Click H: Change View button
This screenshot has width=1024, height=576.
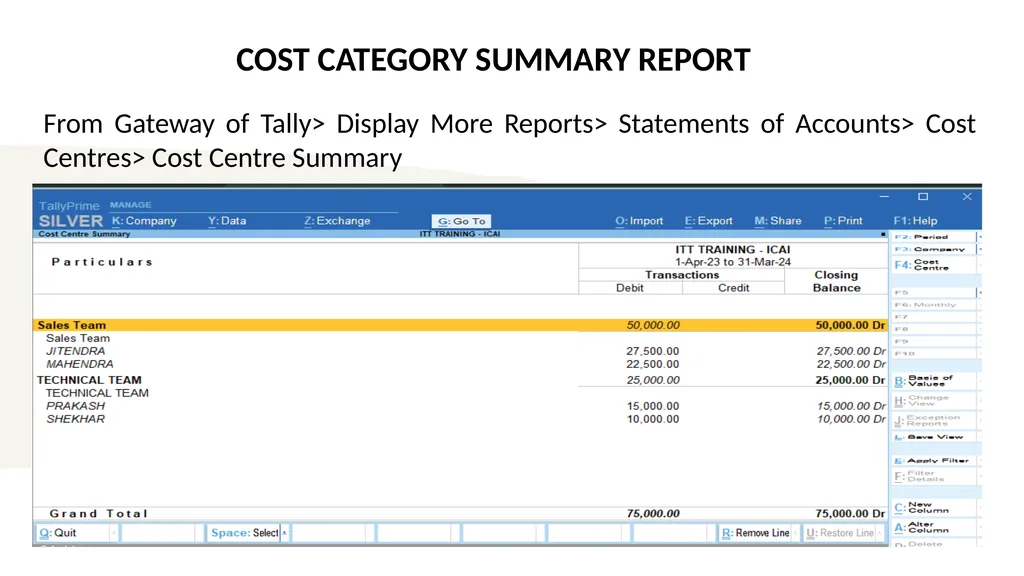click(x=933, y=400)
